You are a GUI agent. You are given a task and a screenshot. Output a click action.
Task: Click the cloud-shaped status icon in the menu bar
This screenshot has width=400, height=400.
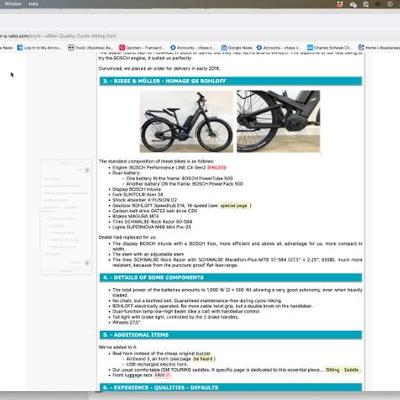point(353,4)
